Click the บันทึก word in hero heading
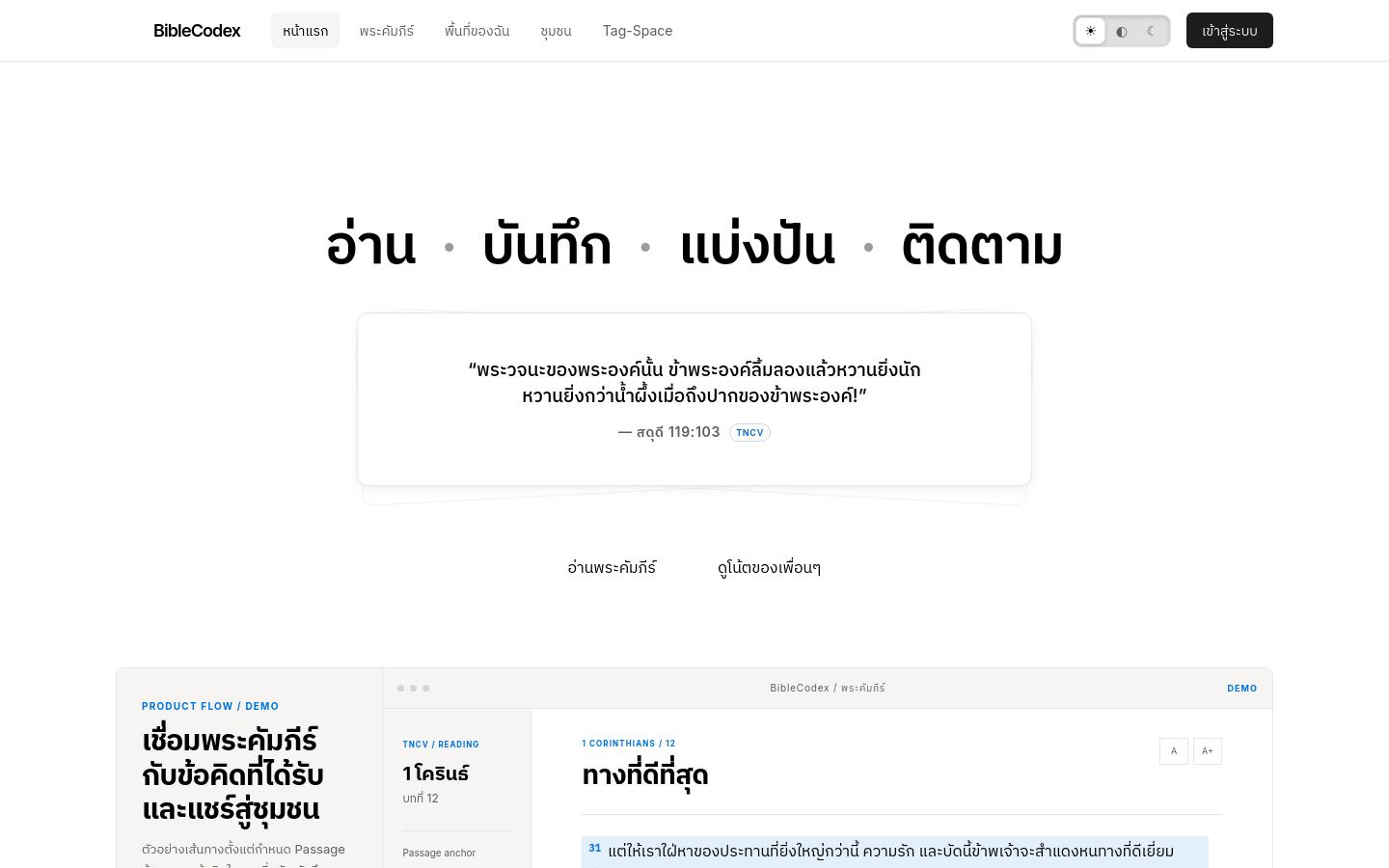The width and height of the screenshot is (1389, 868). point(547,246)
